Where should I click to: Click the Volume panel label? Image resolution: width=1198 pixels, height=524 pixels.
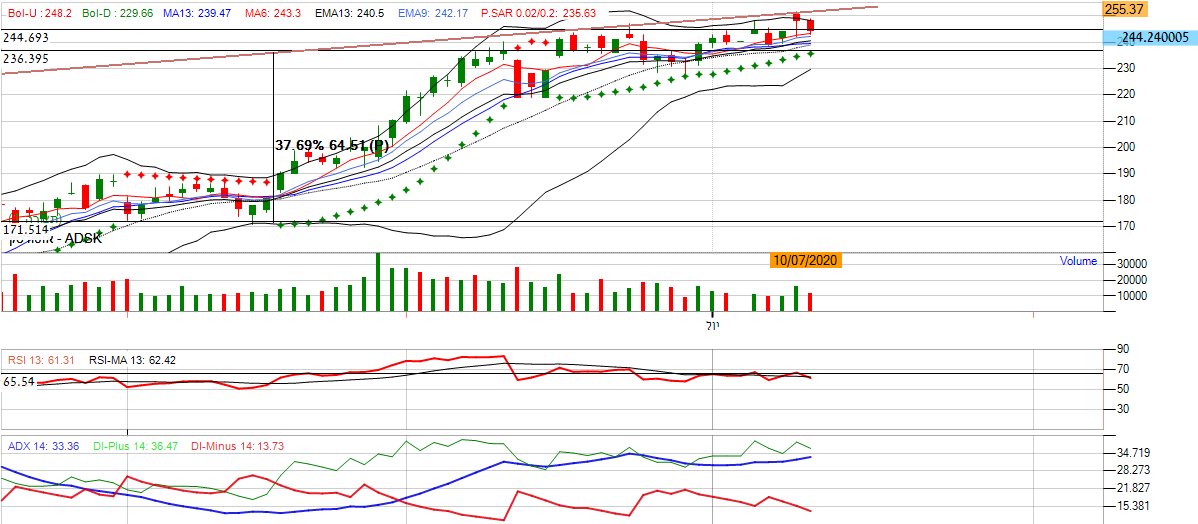pyautogui.click(x=1078, y=261)
